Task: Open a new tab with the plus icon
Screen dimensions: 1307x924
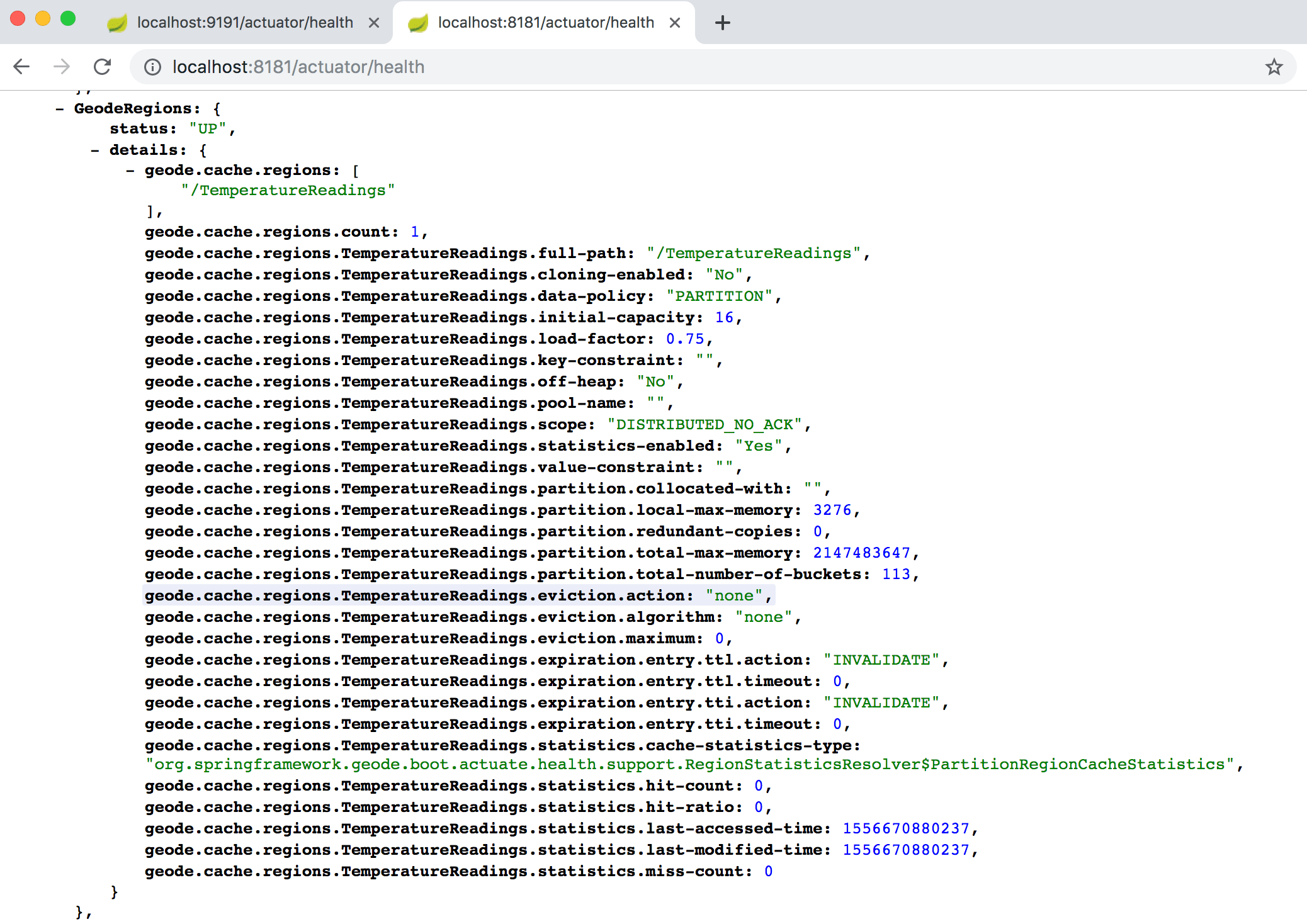Action: [x=722, y=23]
